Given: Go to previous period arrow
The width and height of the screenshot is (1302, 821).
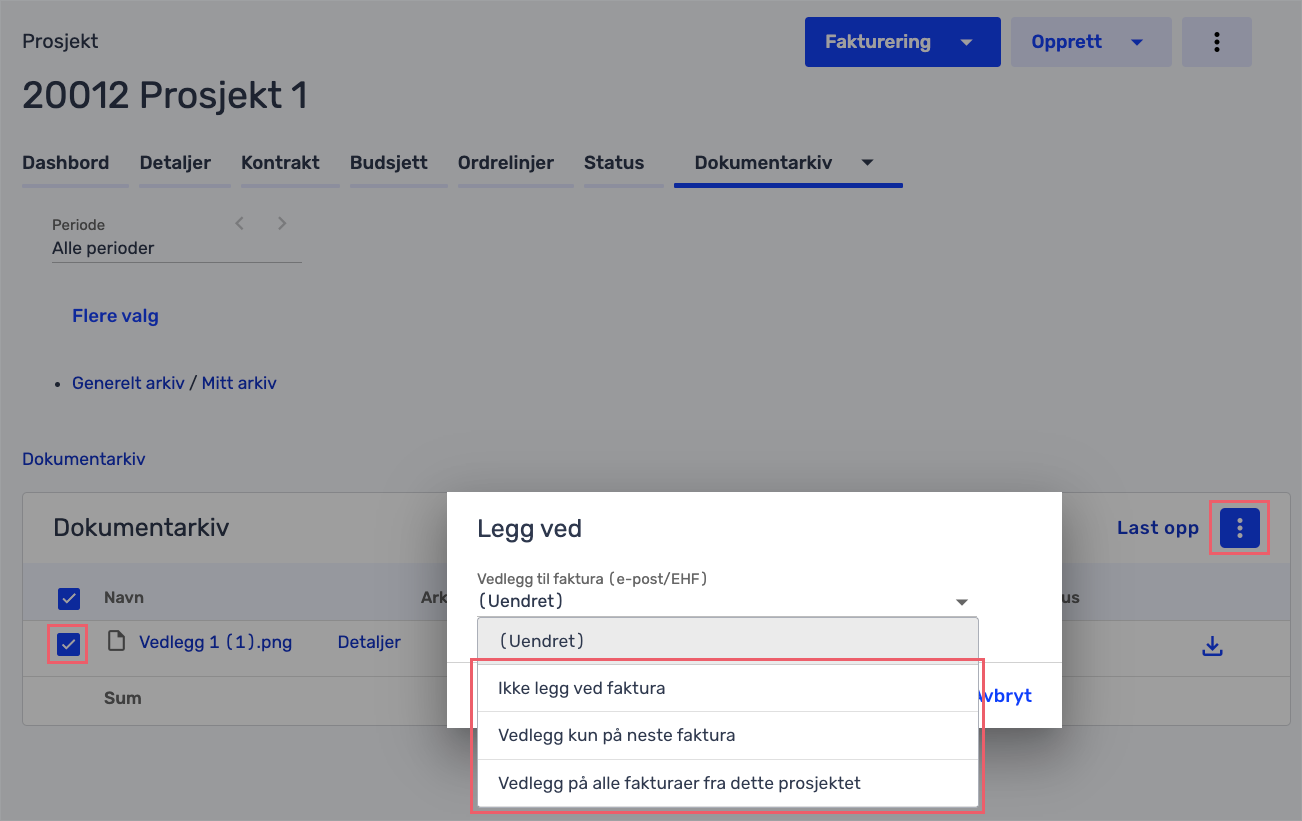Looking at the screenshot, I should pyautogui.click(x=240, y=223).
